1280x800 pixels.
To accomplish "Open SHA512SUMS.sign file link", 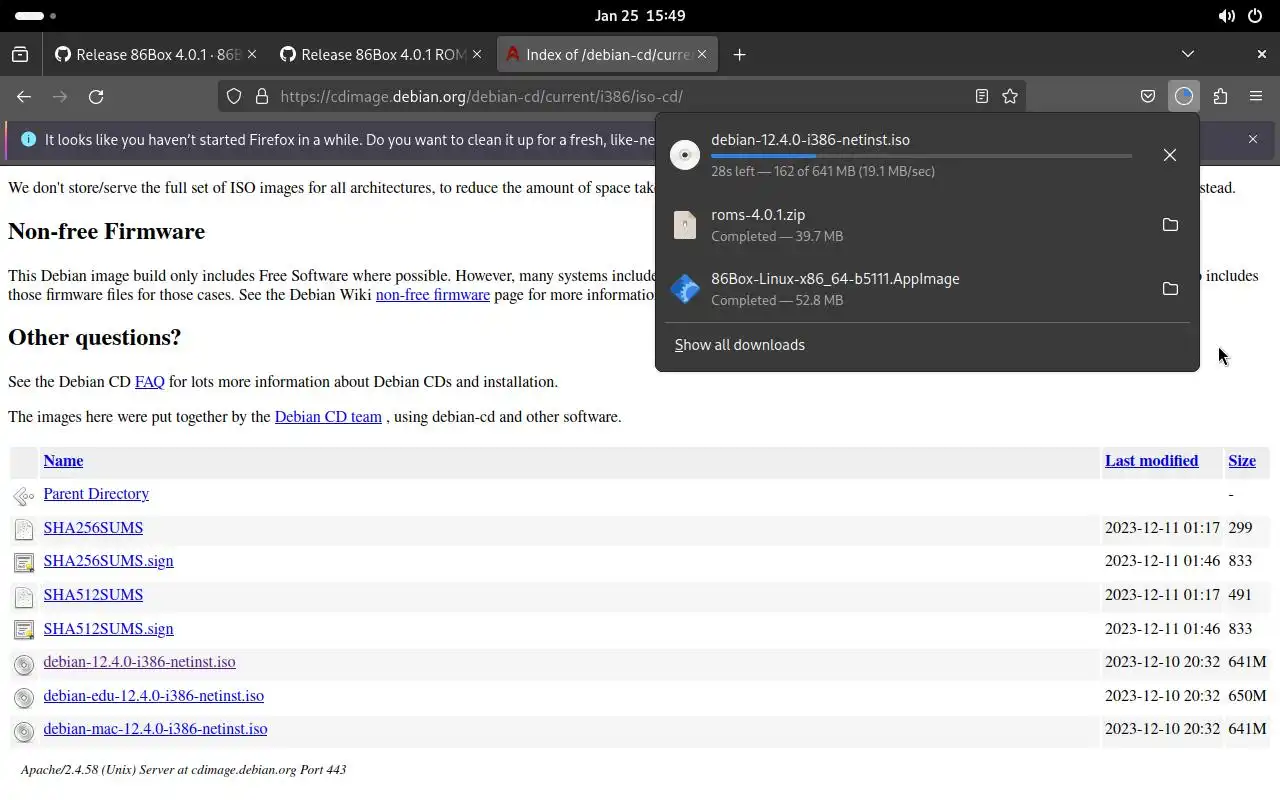I will [108, 629].
